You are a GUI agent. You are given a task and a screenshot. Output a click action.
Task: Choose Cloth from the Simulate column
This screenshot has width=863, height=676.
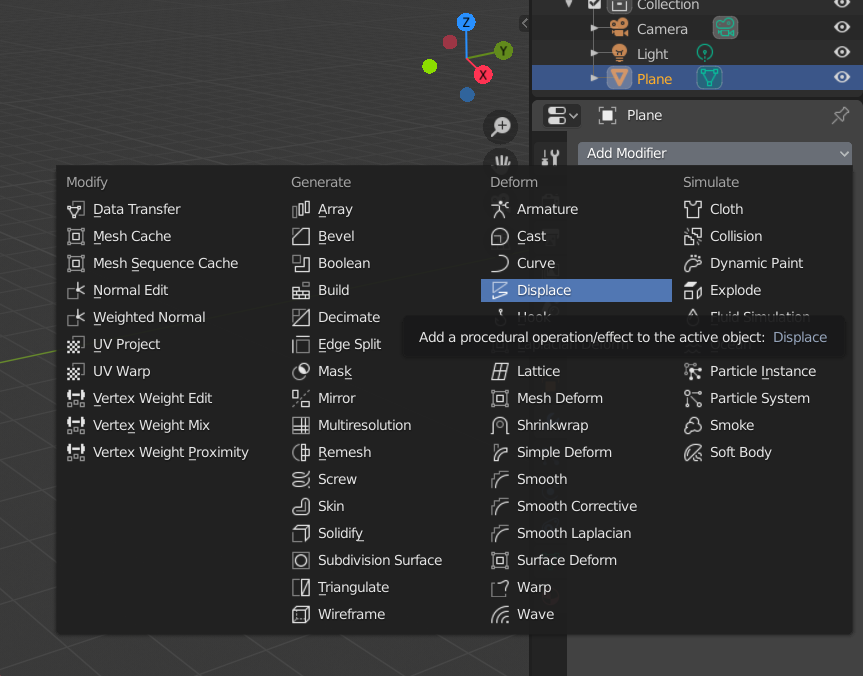[x=724, y=209]
